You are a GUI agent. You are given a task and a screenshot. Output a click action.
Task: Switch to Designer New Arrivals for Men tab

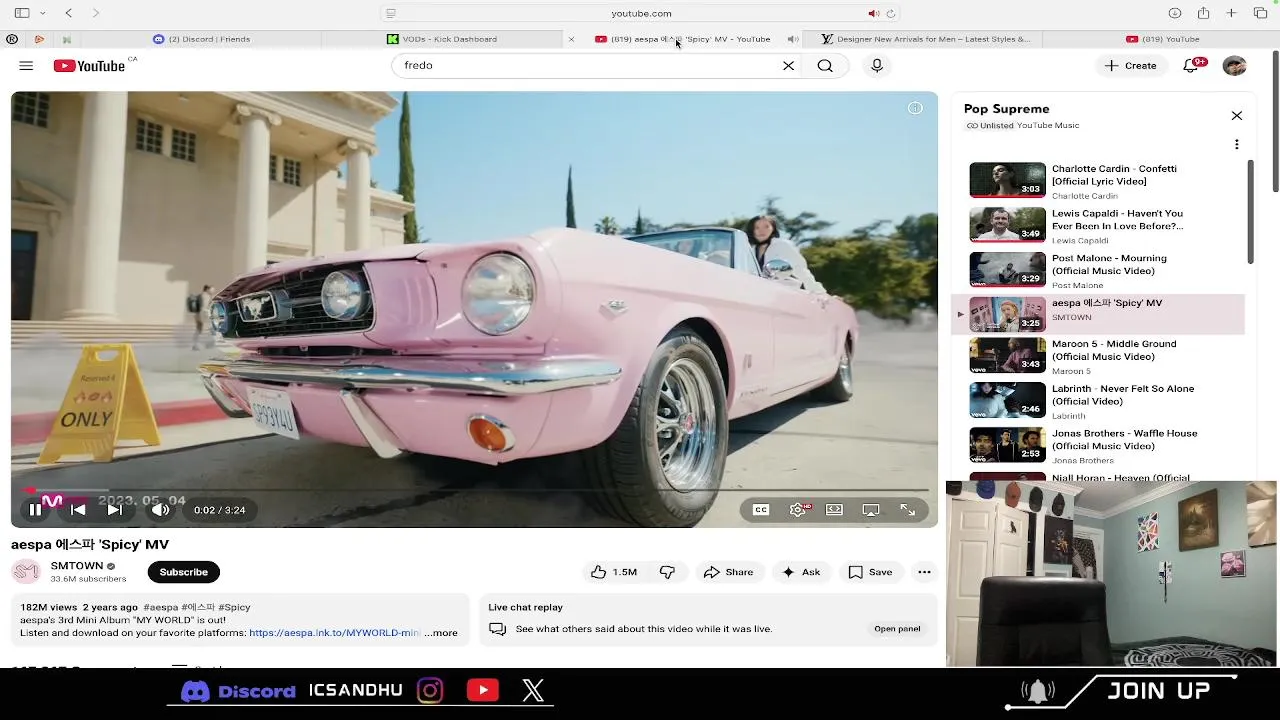coord(925,39)
